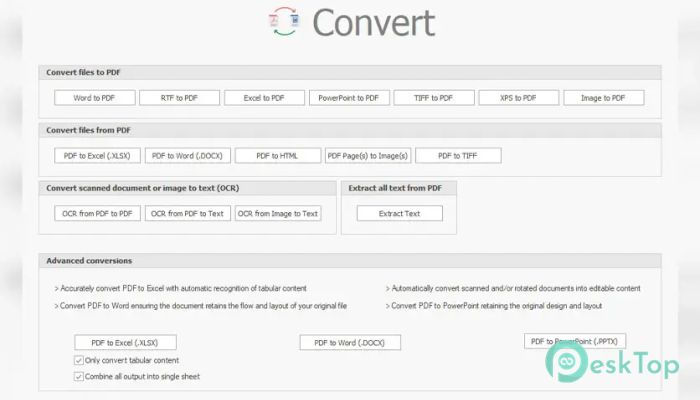Toggle Only convert tabular content checkbox

point(79,360)
